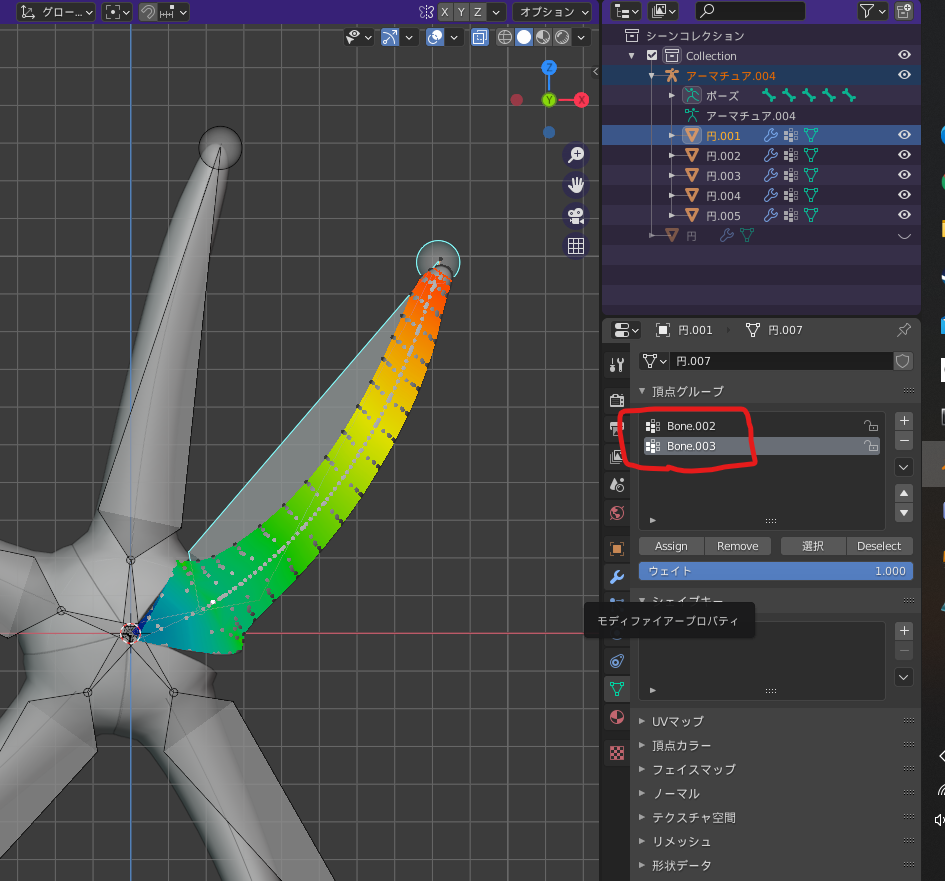
Task: Toggle Z-axis mirror button
Action: click(477, 11)
